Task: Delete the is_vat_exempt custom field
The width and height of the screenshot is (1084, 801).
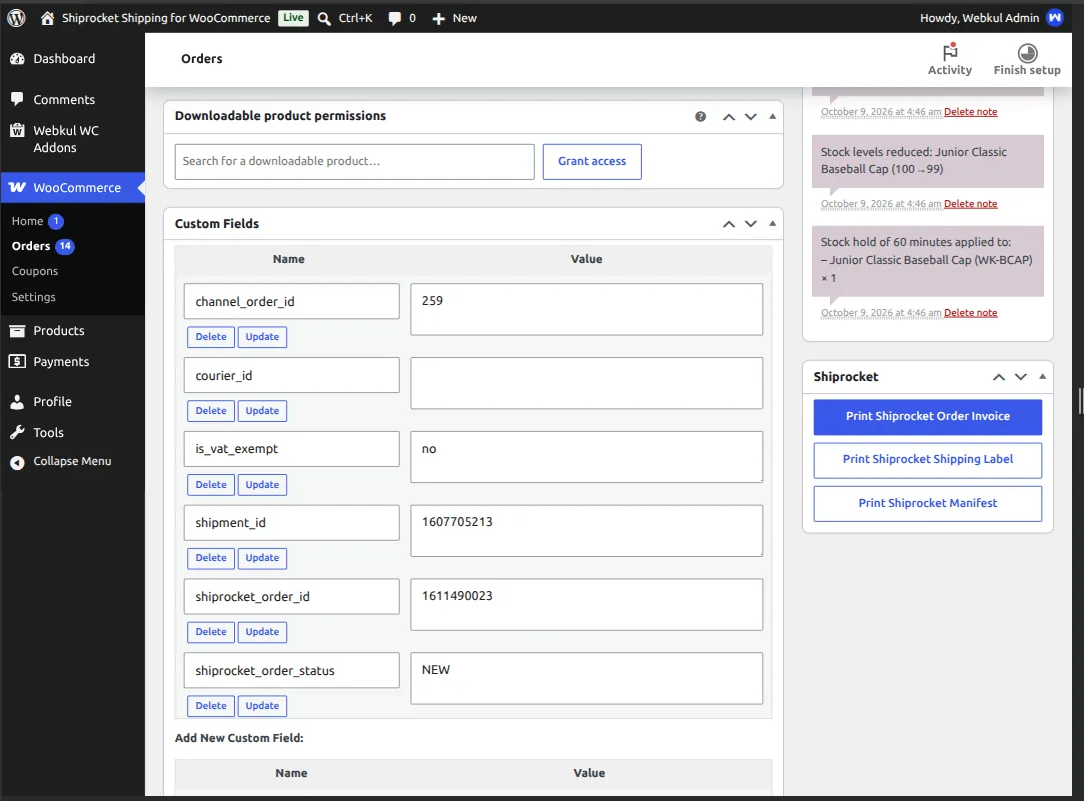Action: [211, 484]
